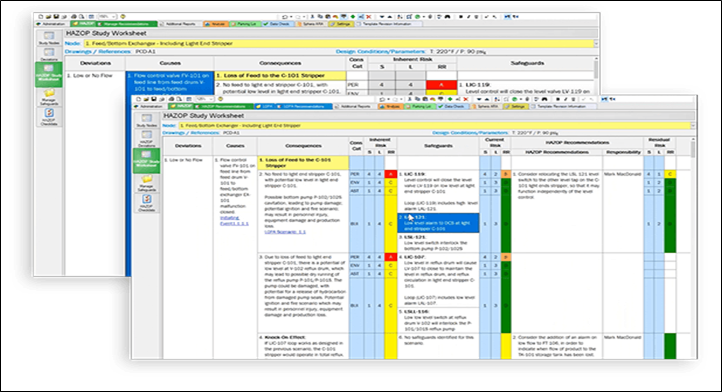This screenshot has height=392, width=722.
Task: Click red X delete icon in front toolbar
Action: click(466, 99)
